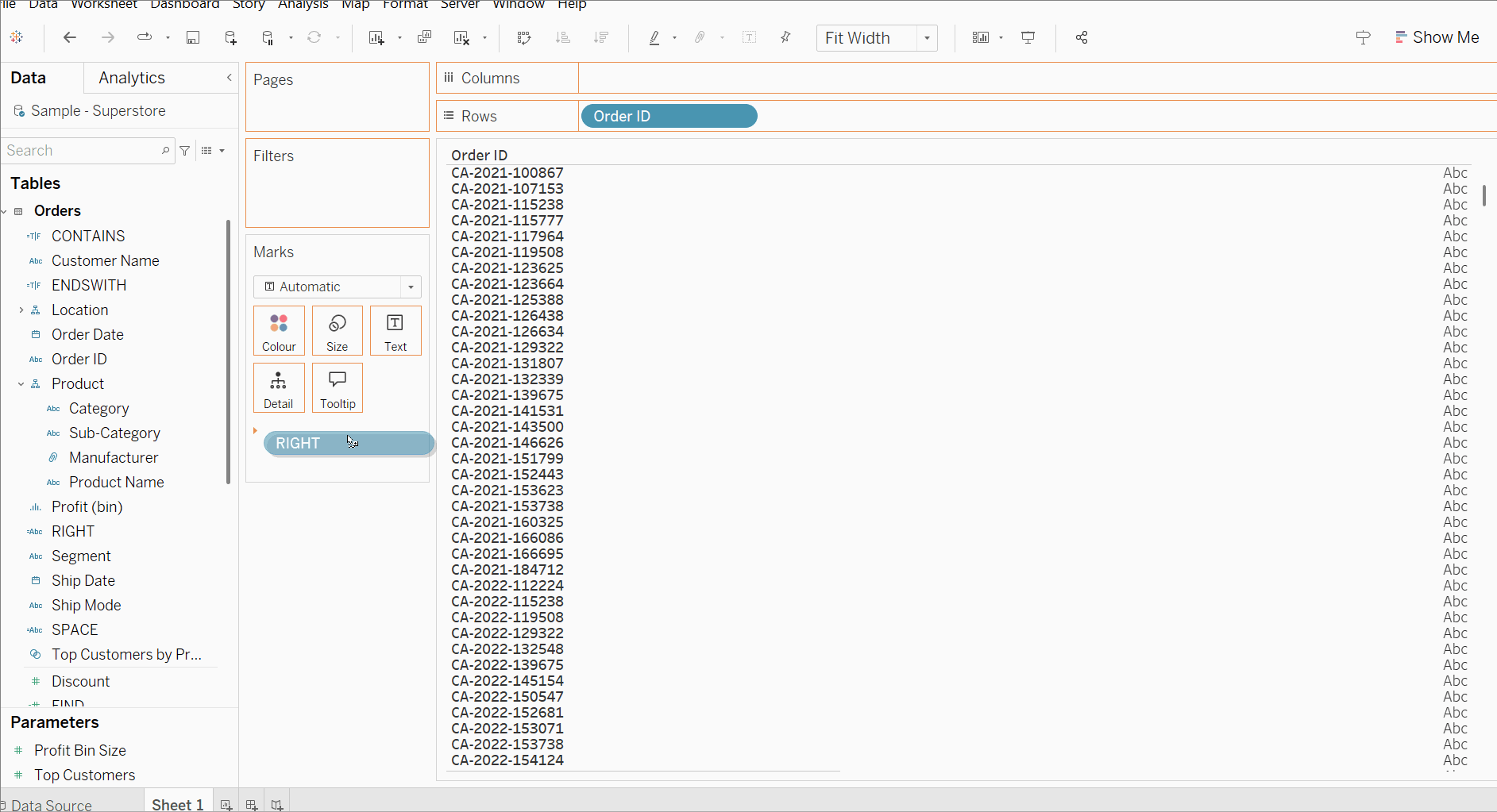Viewport: 1497px width, 812px height.
Task: Expand the Location hierarchy
Action: click(x=21, y=310)
